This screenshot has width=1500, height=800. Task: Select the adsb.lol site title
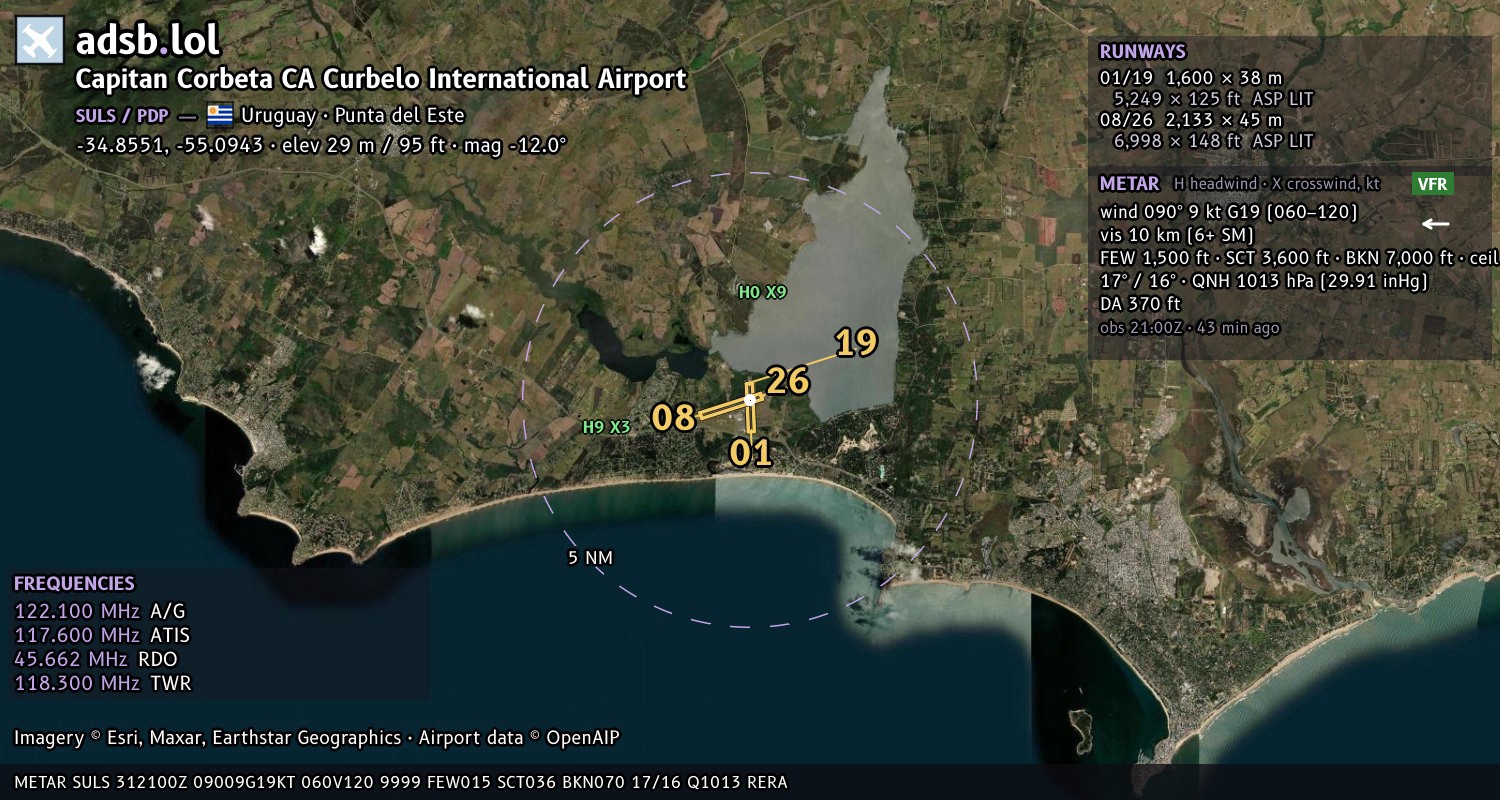147,41
